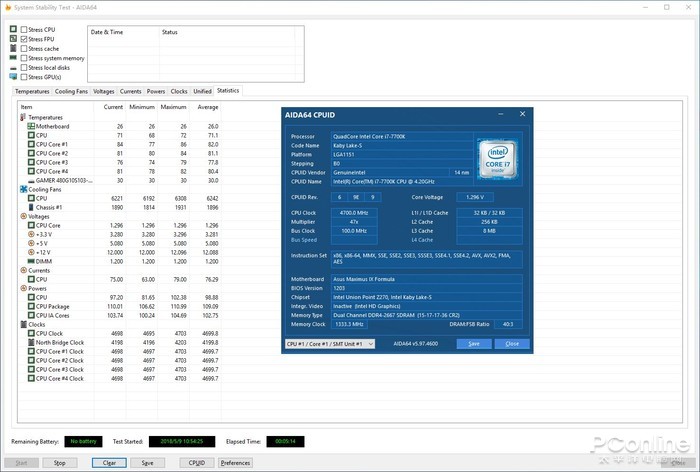Click the North Bridge Clock row icon

pyautogui.click(x=31, y=342)
